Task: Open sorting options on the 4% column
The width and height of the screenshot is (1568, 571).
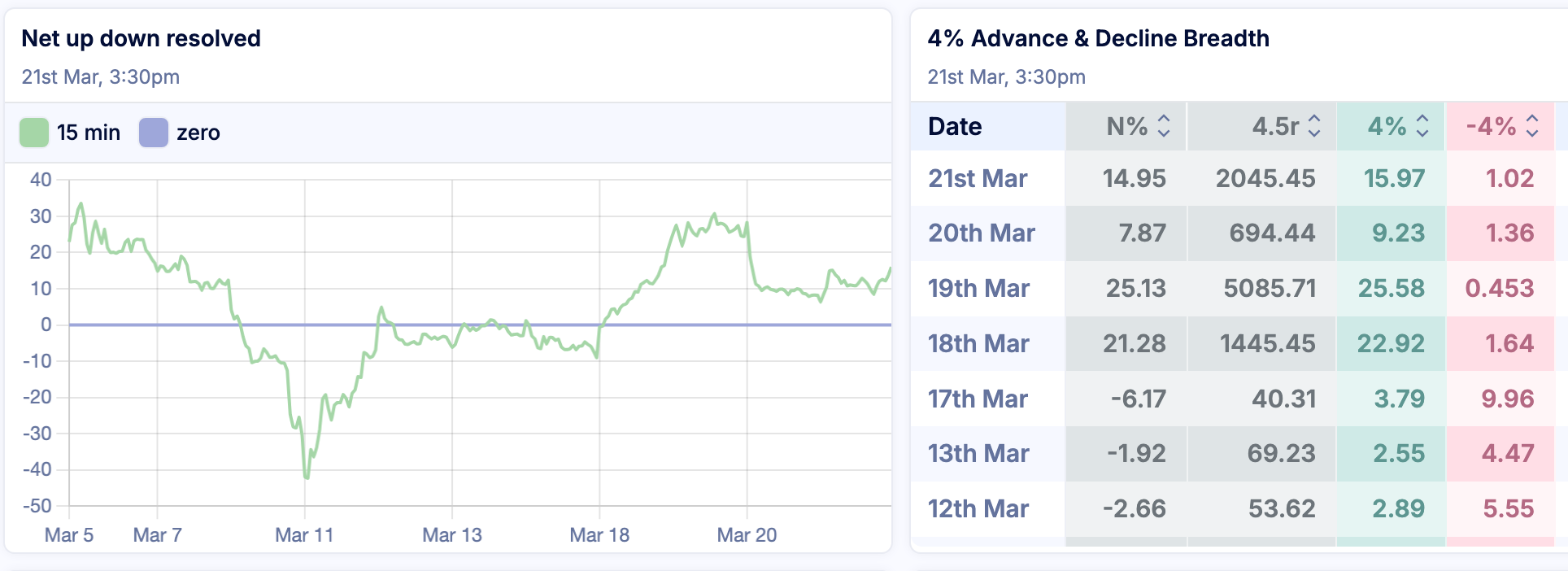Action: point(1423,126)
